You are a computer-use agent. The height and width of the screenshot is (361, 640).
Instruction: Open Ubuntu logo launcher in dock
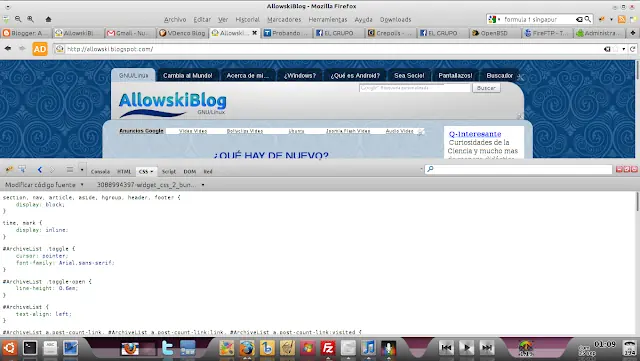[x=10, y=348]
